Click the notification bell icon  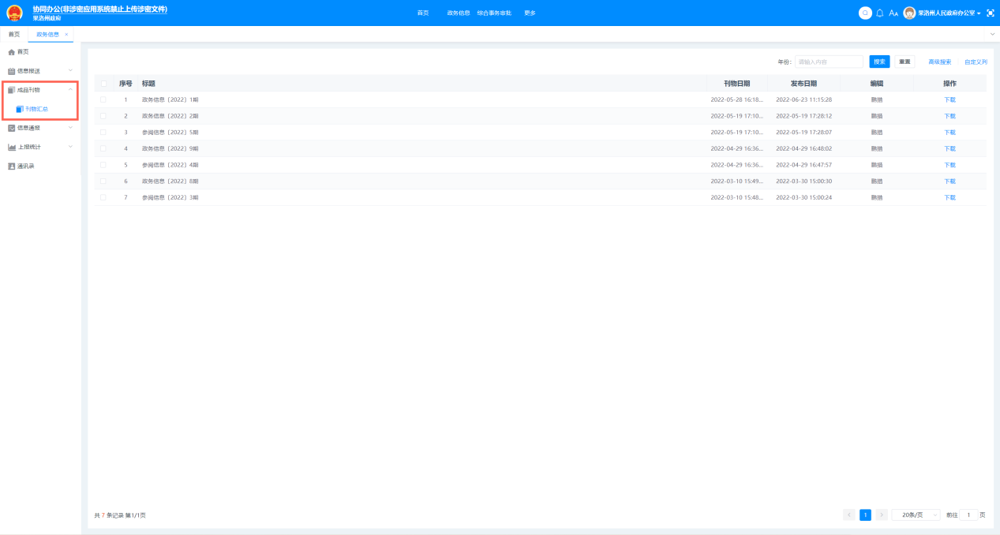tap(880, 13)
